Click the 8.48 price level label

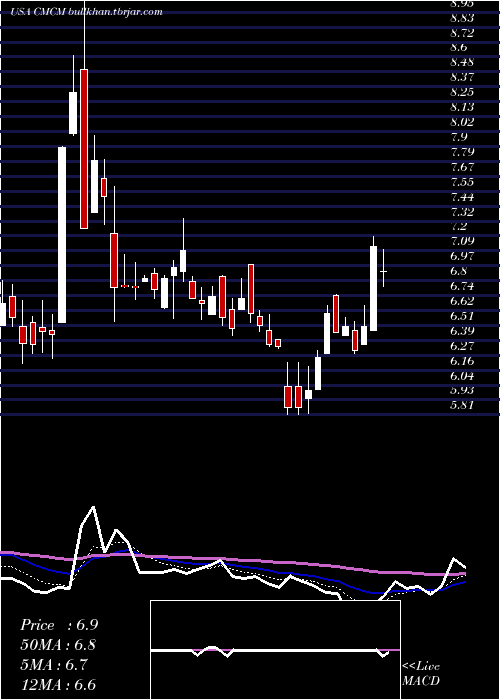point(462,62)
